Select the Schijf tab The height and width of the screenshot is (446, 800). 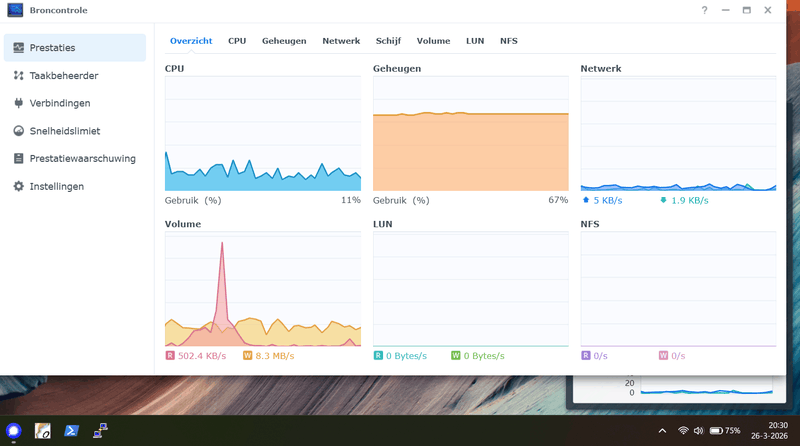pyautogui.click(x=388, y=41)
